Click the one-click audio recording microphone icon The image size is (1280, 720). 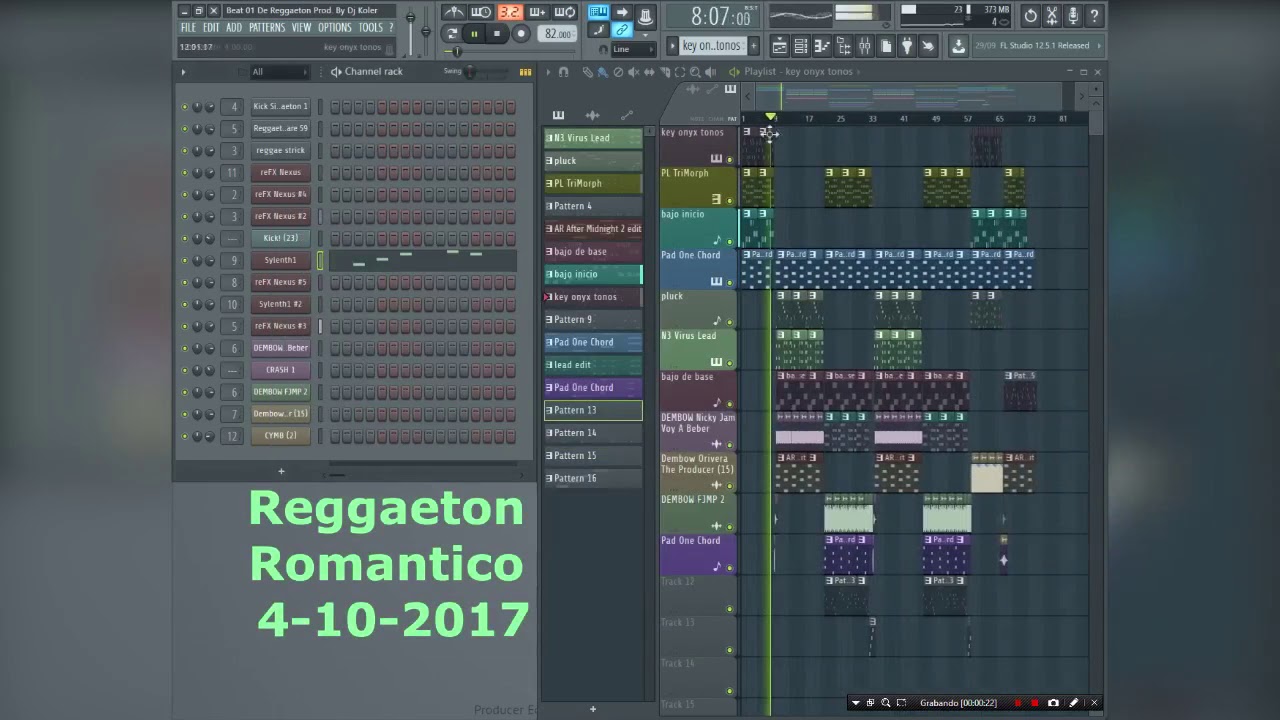pyautogui.click(x=1073, y=16)
